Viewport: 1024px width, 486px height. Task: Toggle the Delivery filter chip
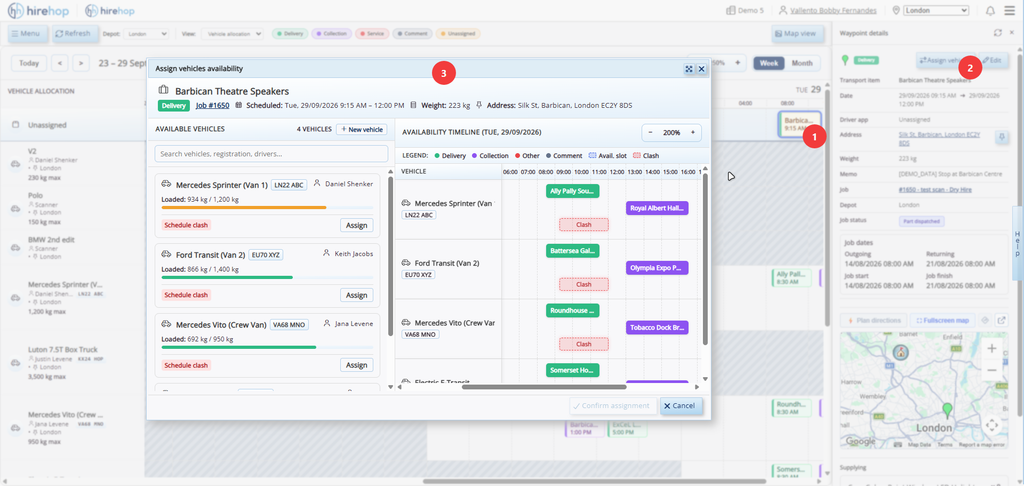[290, 33]
